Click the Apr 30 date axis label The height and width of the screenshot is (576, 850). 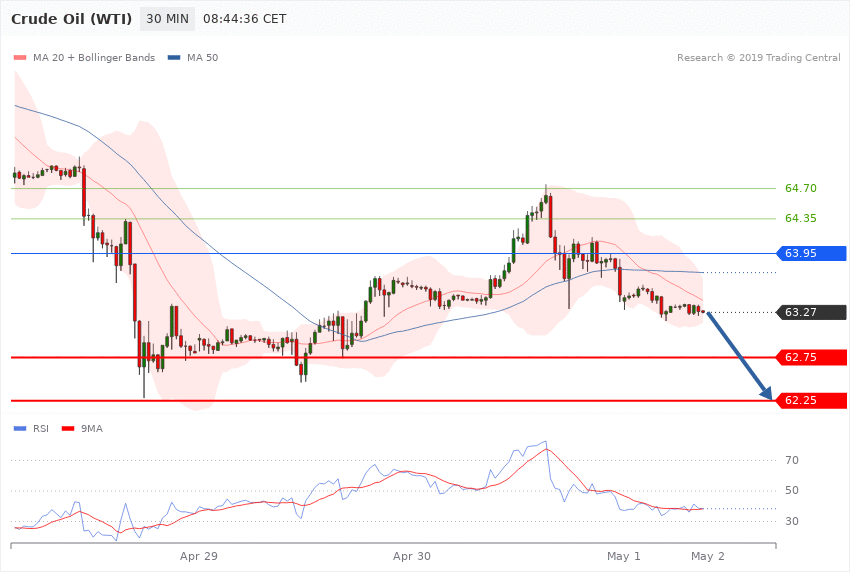[x=412, y=556]
